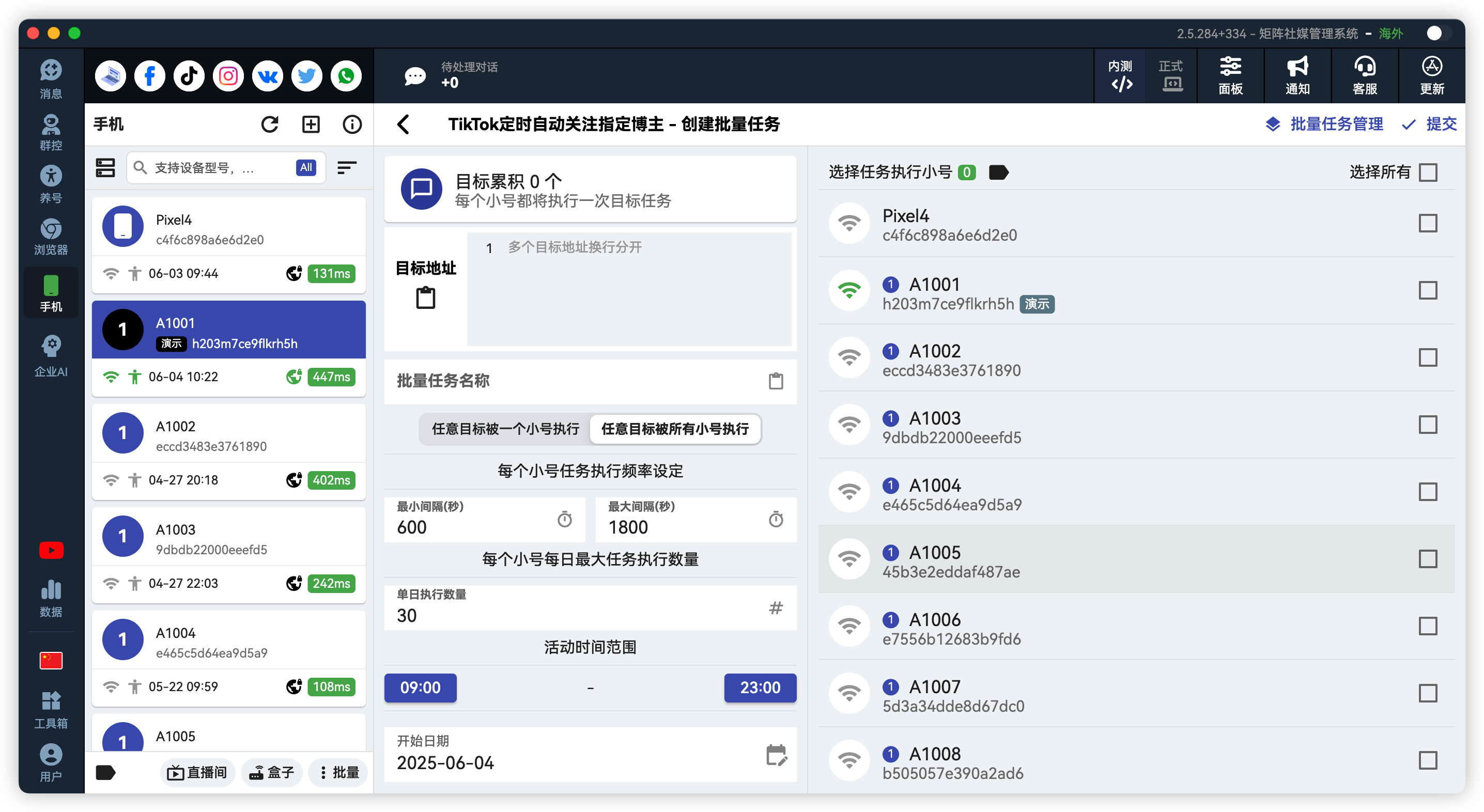Open the 直播间 button

[197, 773]
